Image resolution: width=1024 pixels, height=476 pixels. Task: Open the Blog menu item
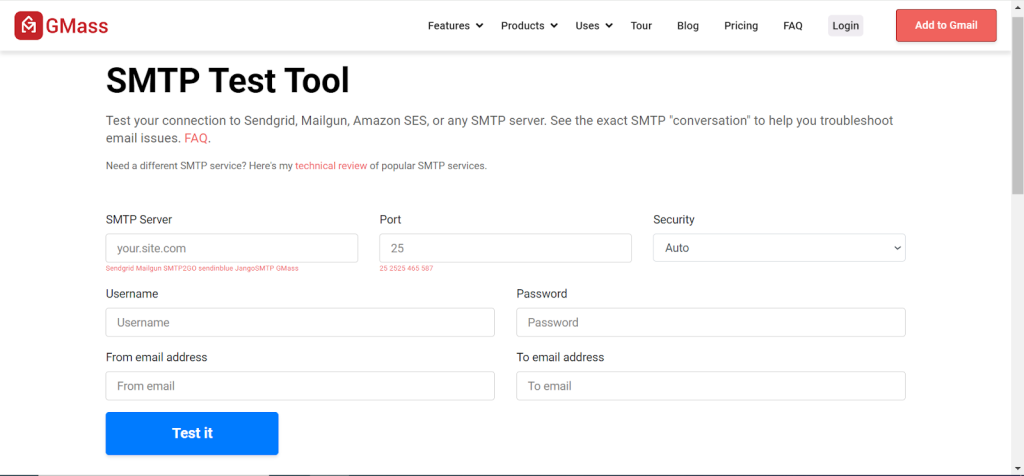[687, 26]
